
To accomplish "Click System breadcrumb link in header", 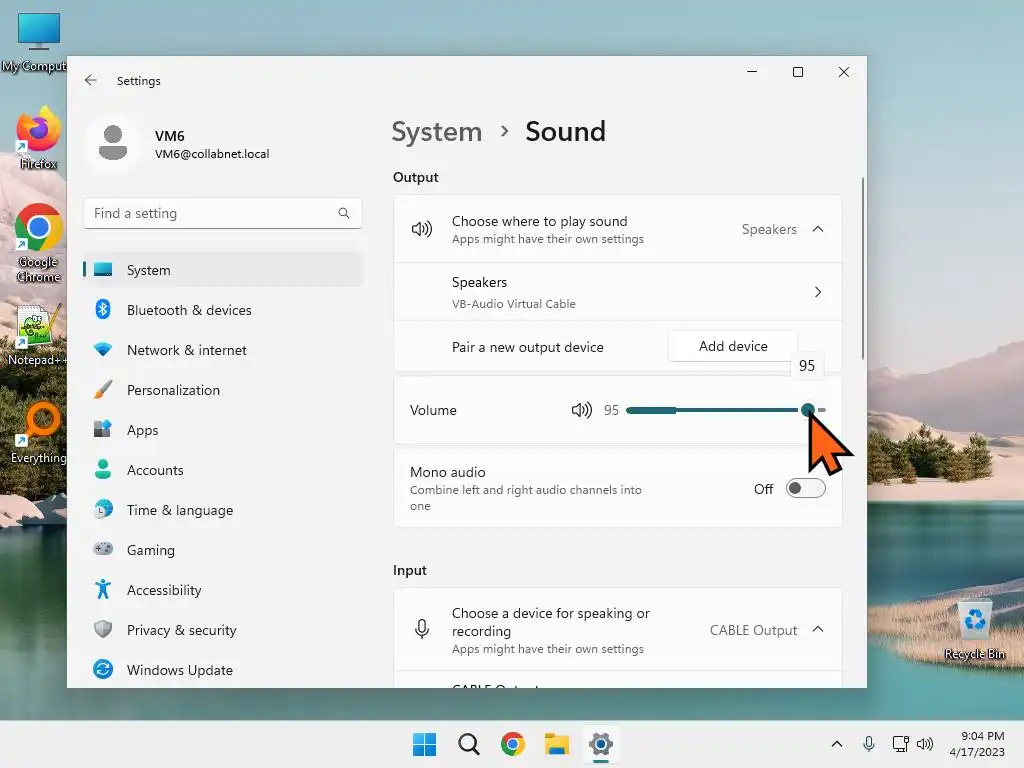I will [x=436, y=132].
